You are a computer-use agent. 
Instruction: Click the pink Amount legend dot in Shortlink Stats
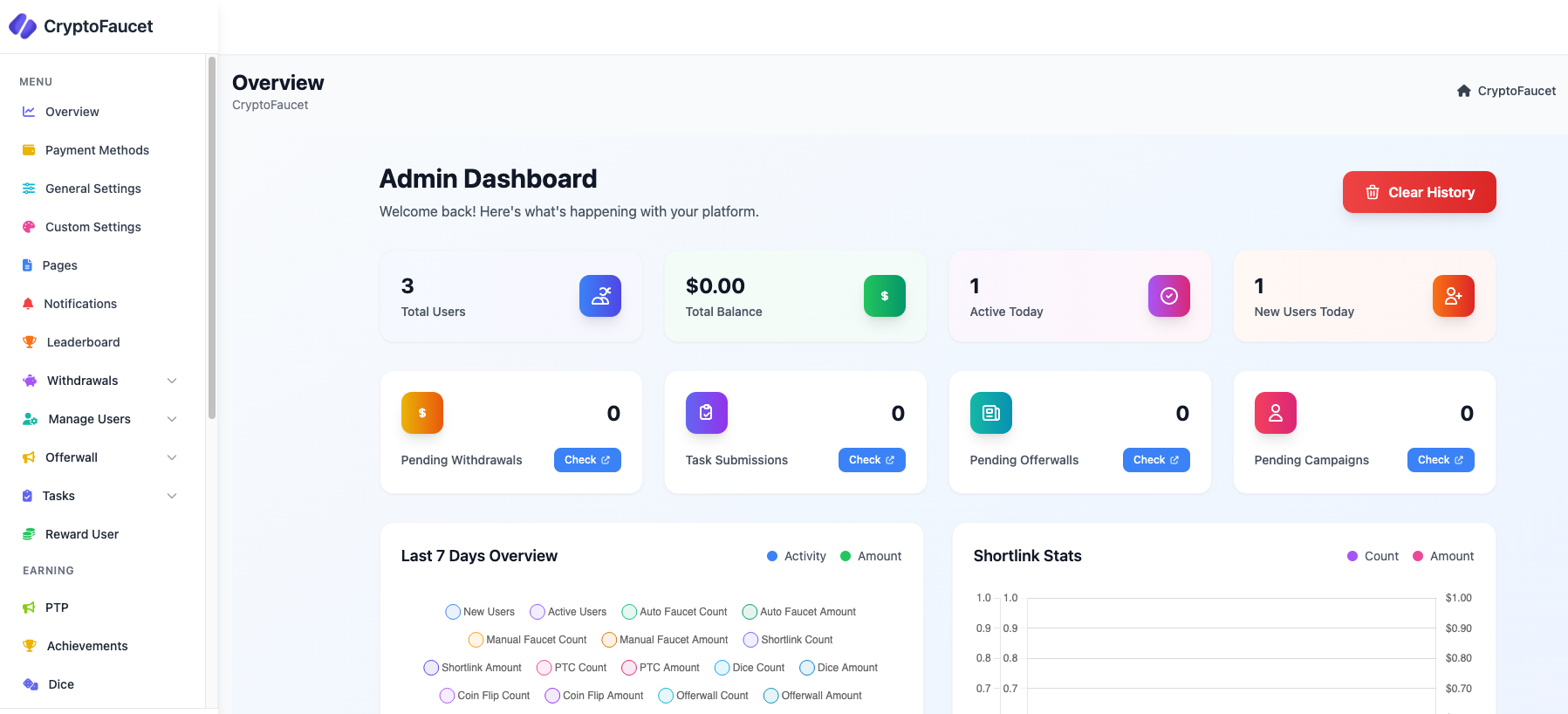[x=1418, y=556]
